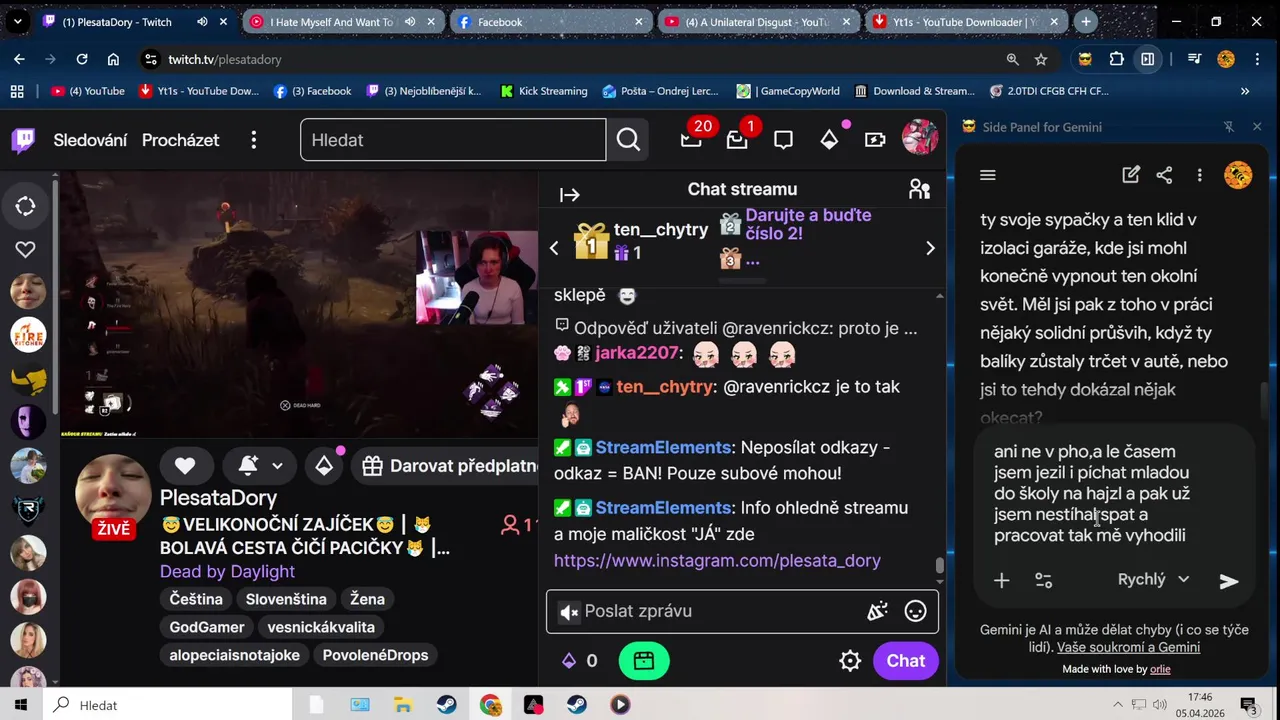Send Gemini message arrow
Viewport: 1280px width, 720px height.
point(1229,581)
